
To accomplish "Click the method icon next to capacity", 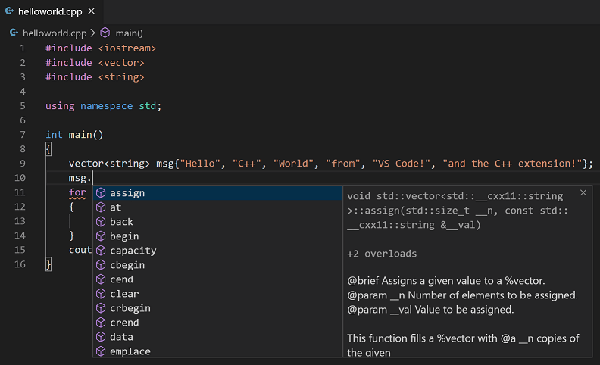I will tap(101, 251).
